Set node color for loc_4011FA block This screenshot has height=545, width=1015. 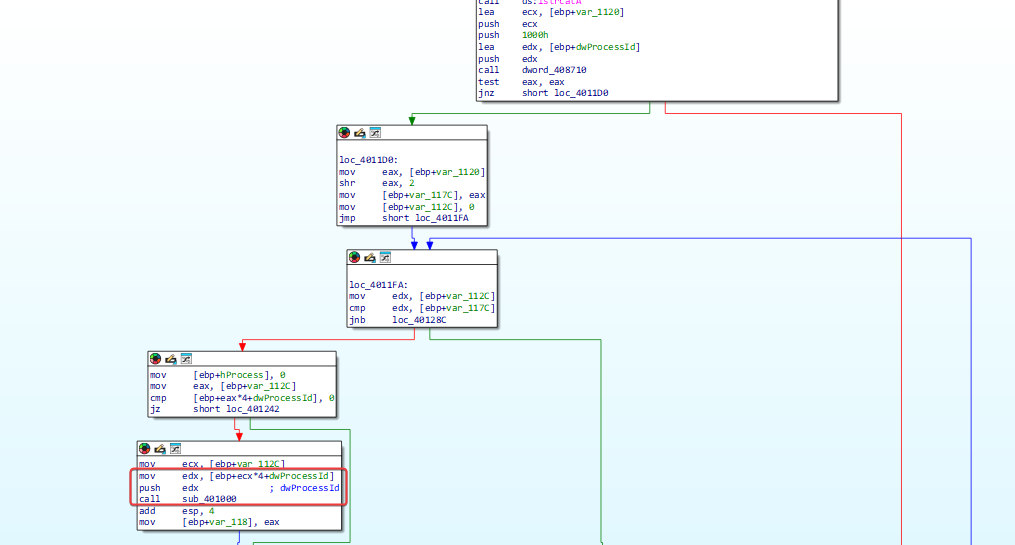355,258
